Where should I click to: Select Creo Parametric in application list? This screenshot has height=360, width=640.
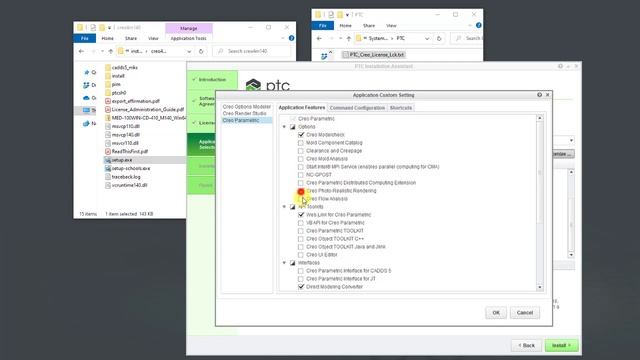click(x=247, y=120)
